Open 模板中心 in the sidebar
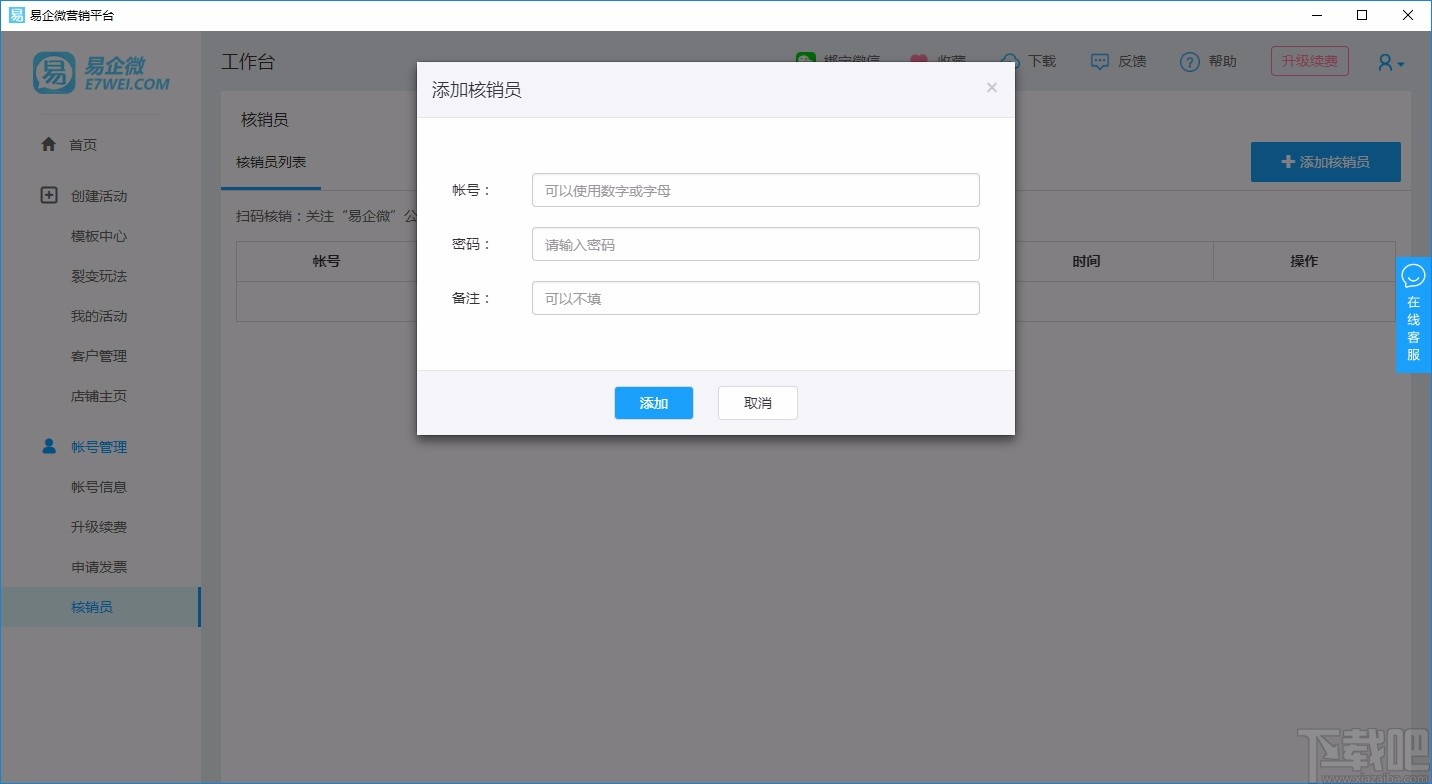 [99, 236]
